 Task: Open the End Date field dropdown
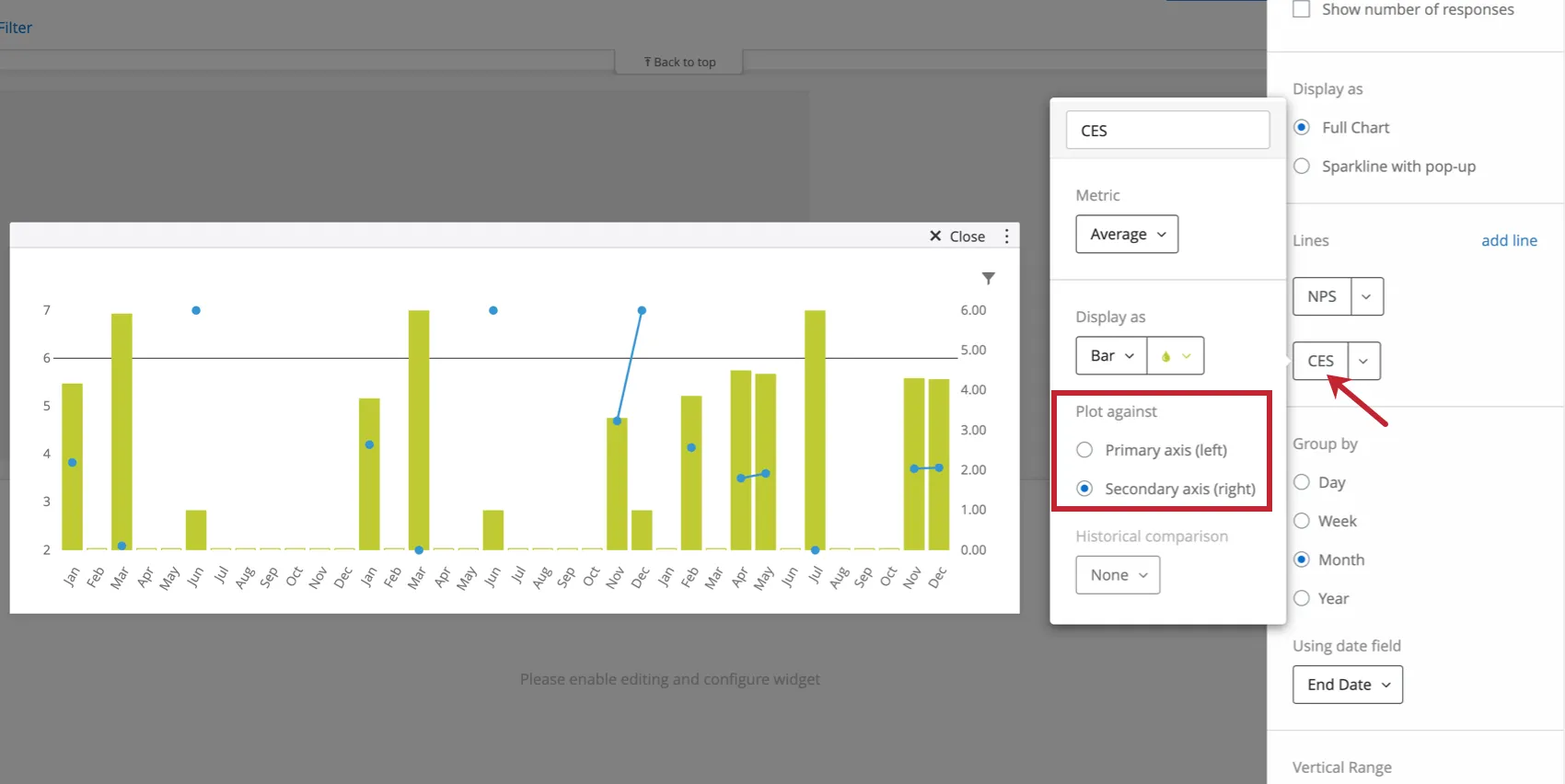click(1347, 685)
